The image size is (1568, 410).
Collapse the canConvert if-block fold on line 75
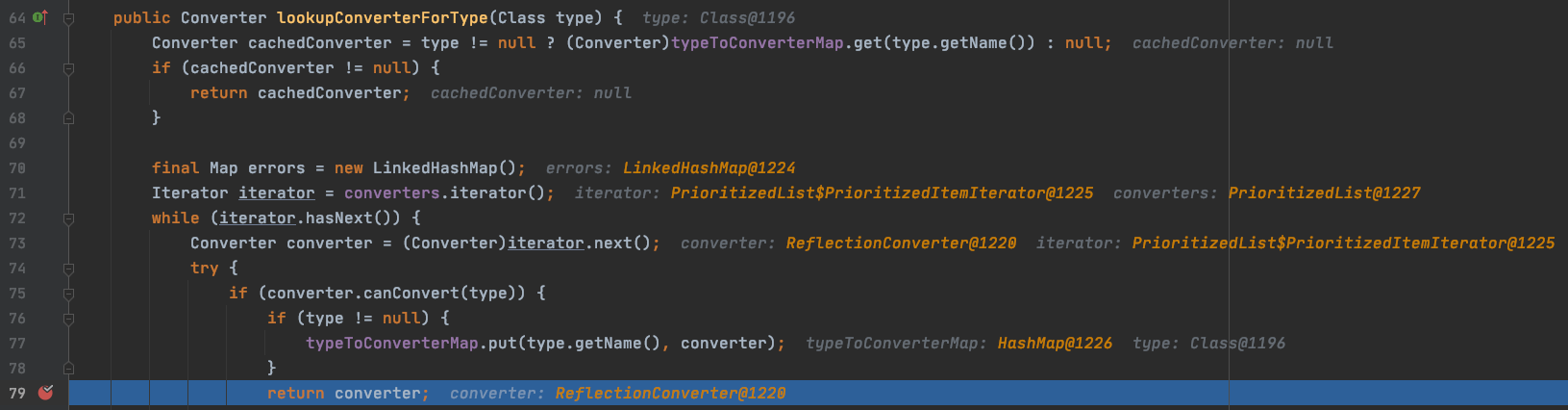coord(68,294)
